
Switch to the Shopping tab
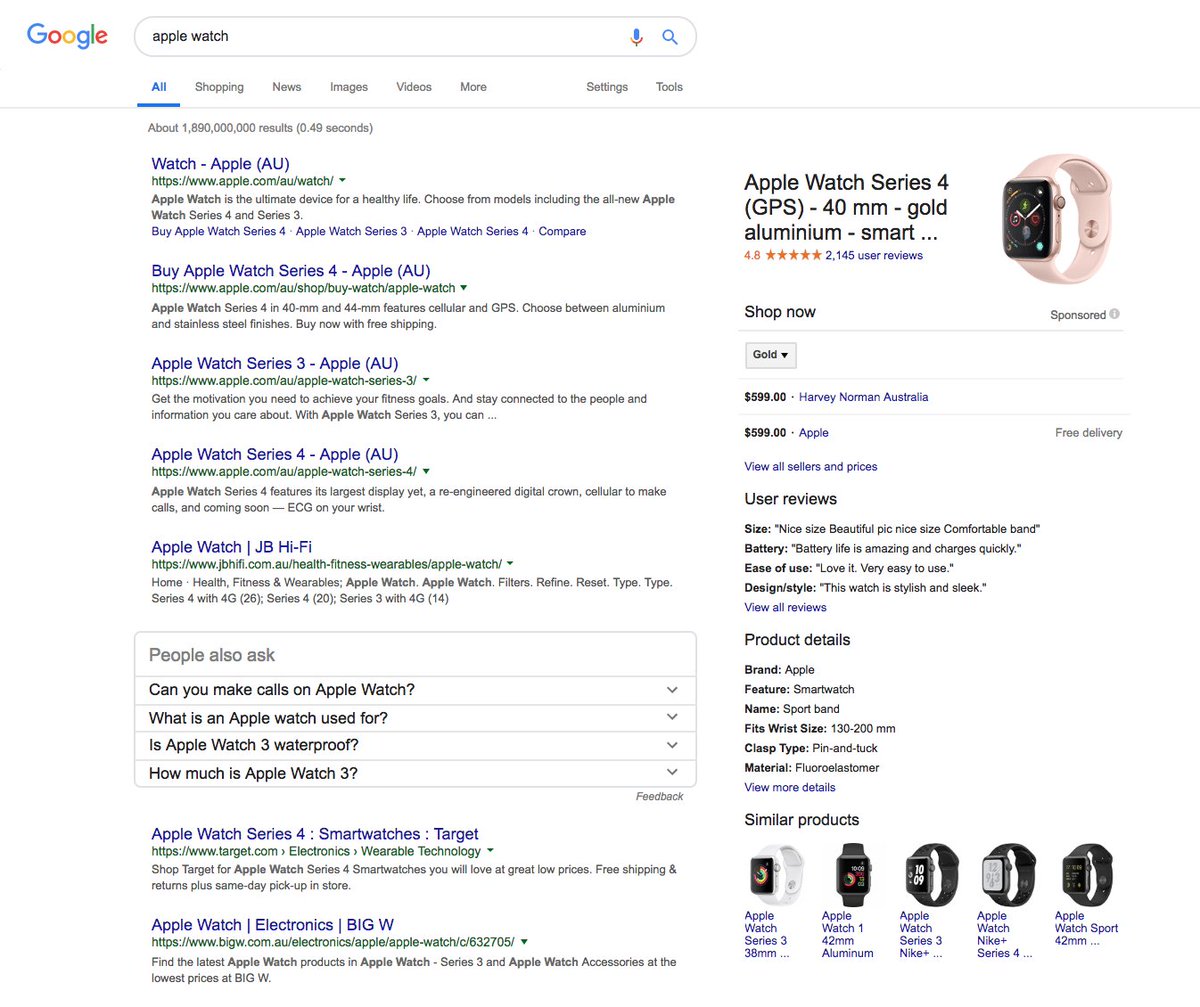[x=219, y=87]
